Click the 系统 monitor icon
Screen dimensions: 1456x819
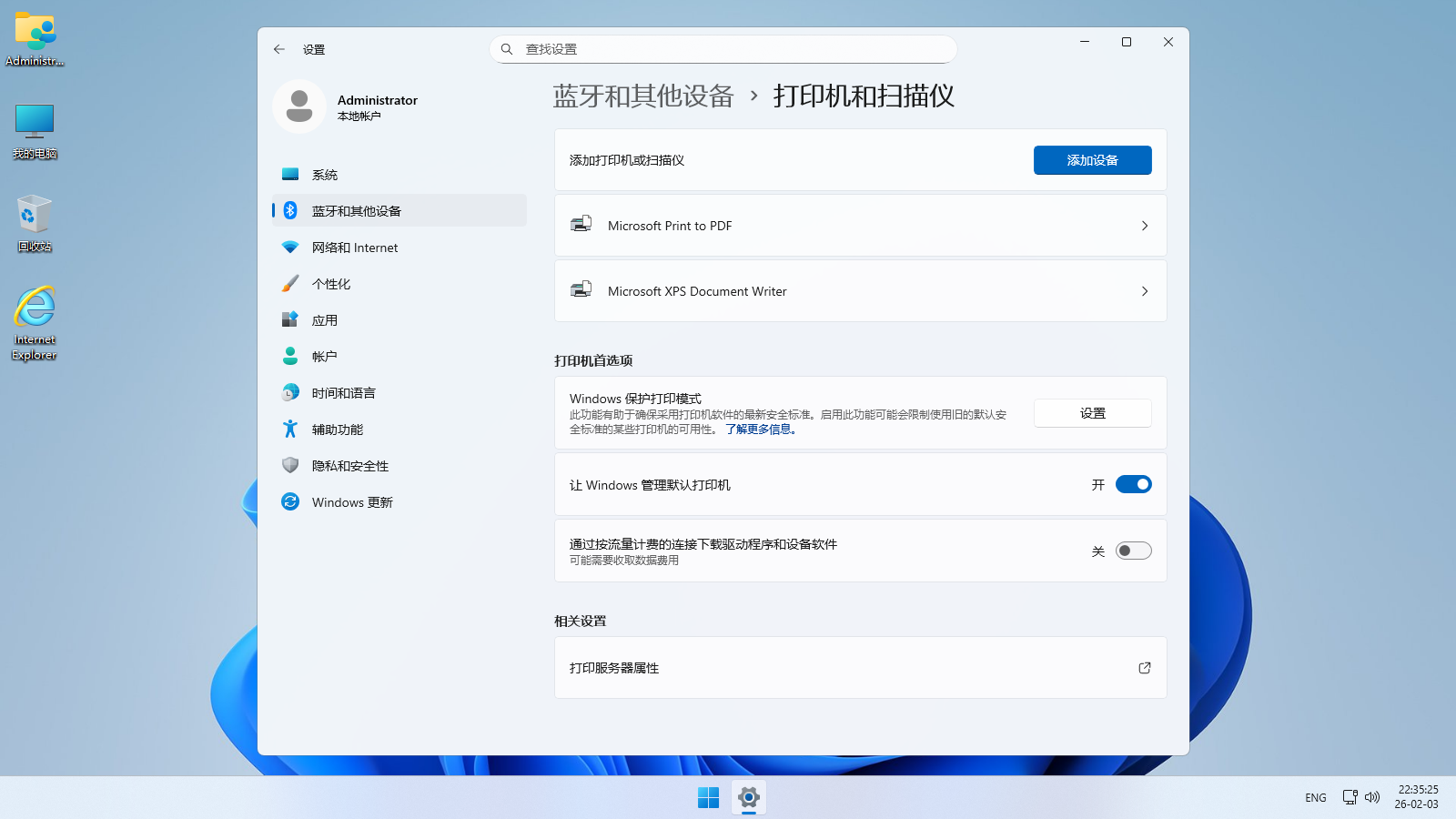(x=290, y=174)
